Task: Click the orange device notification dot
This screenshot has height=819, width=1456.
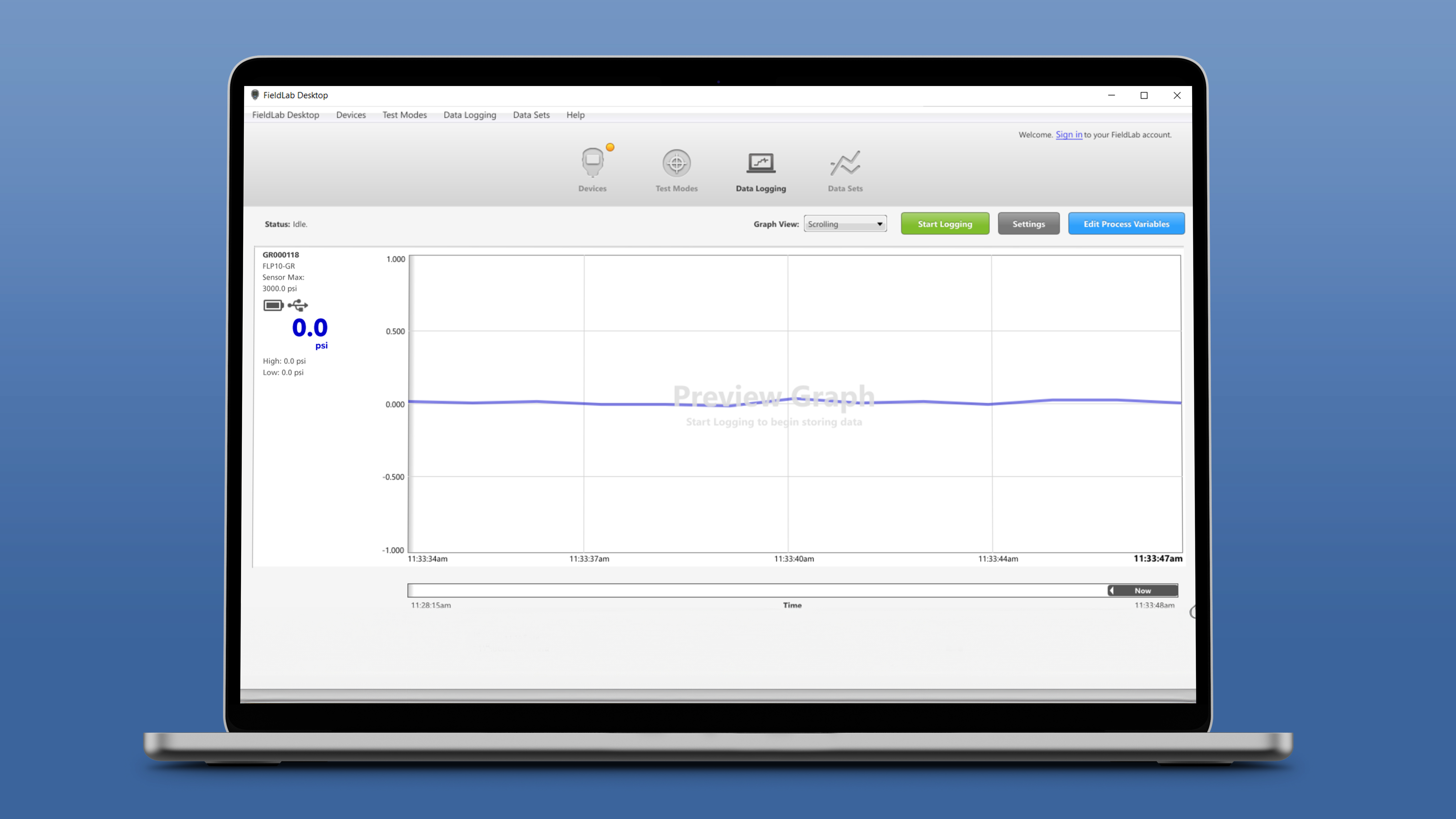Action: 610,148
